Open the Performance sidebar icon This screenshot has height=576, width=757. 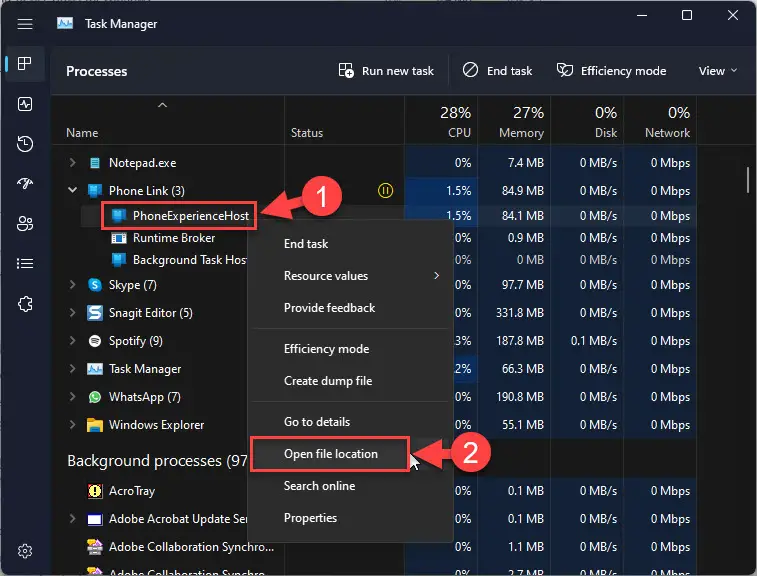[25, 104]
